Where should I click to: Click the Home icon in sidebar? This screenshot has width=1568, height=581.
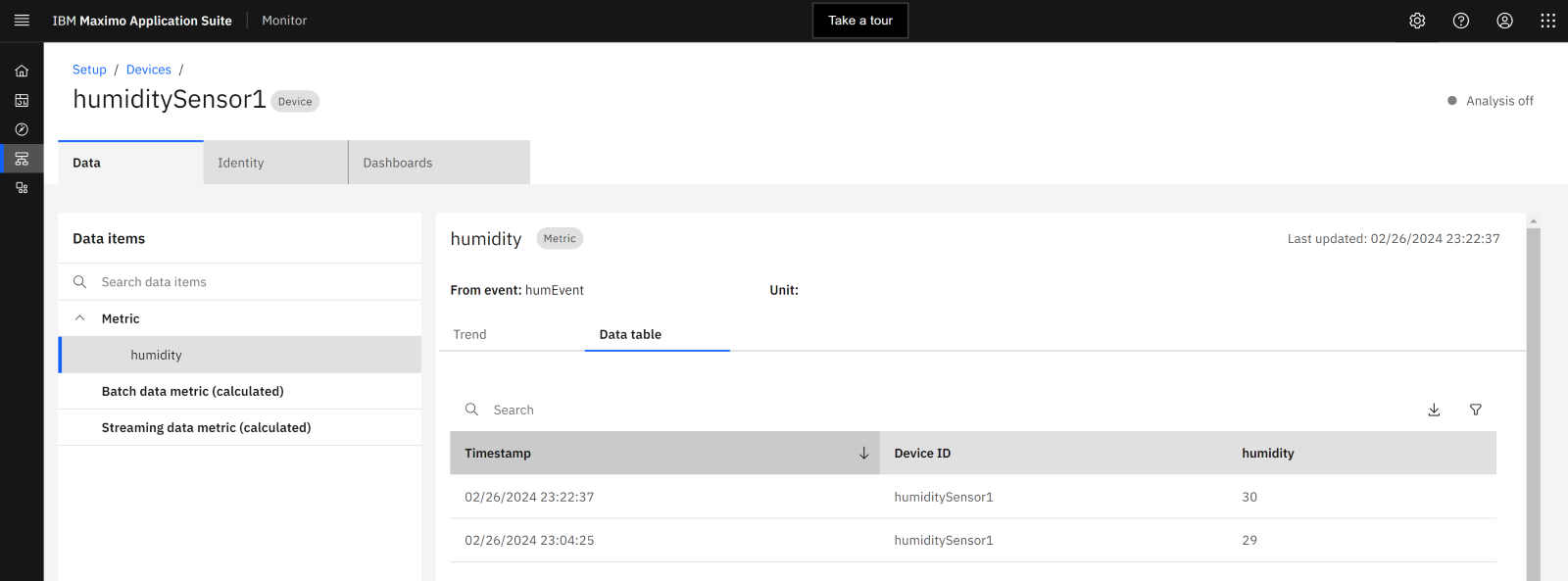point(22,71)
